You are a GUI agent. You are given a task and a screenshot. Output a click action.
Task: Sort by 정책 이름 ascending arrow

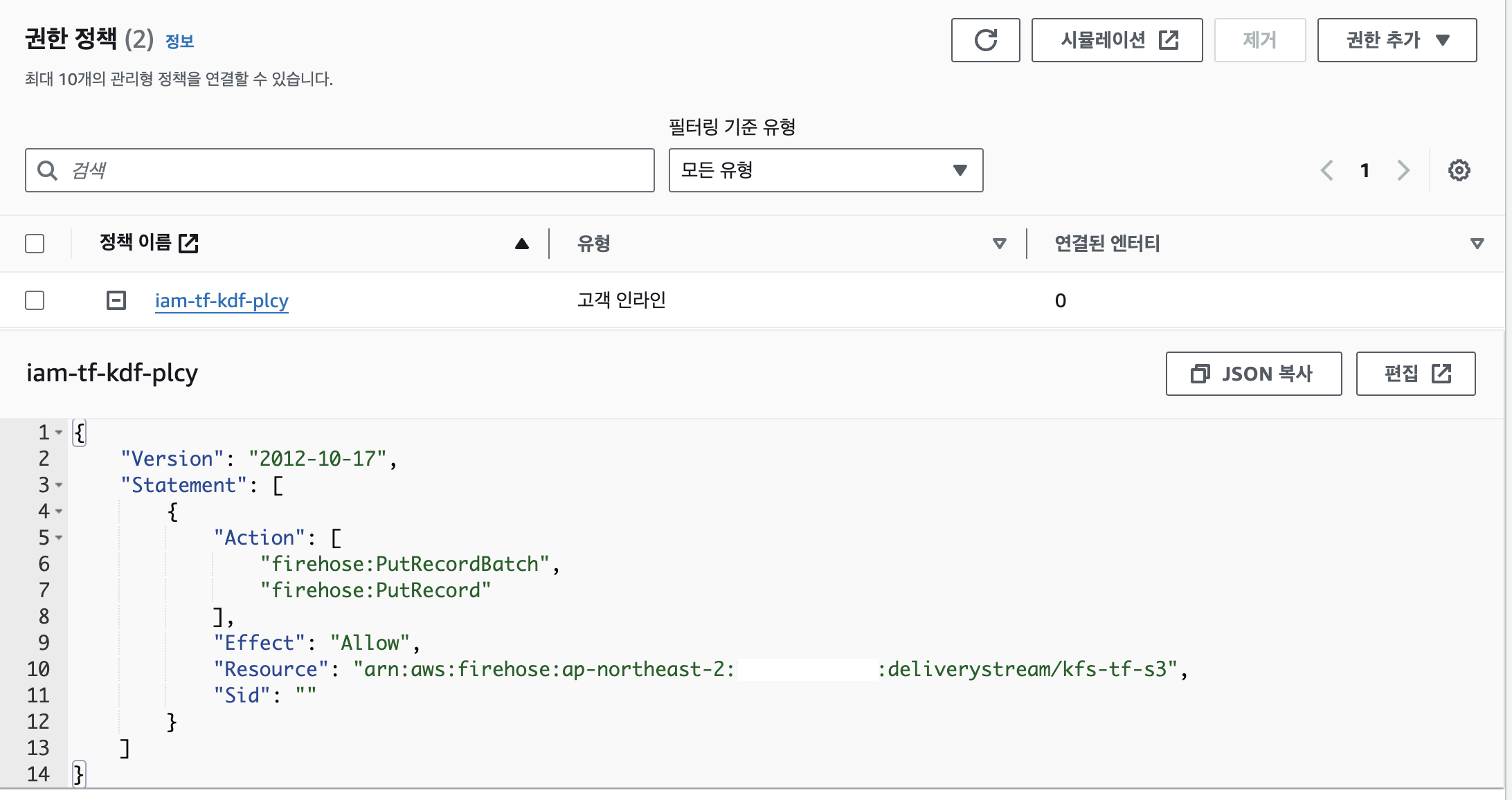[x=522, y=244]
